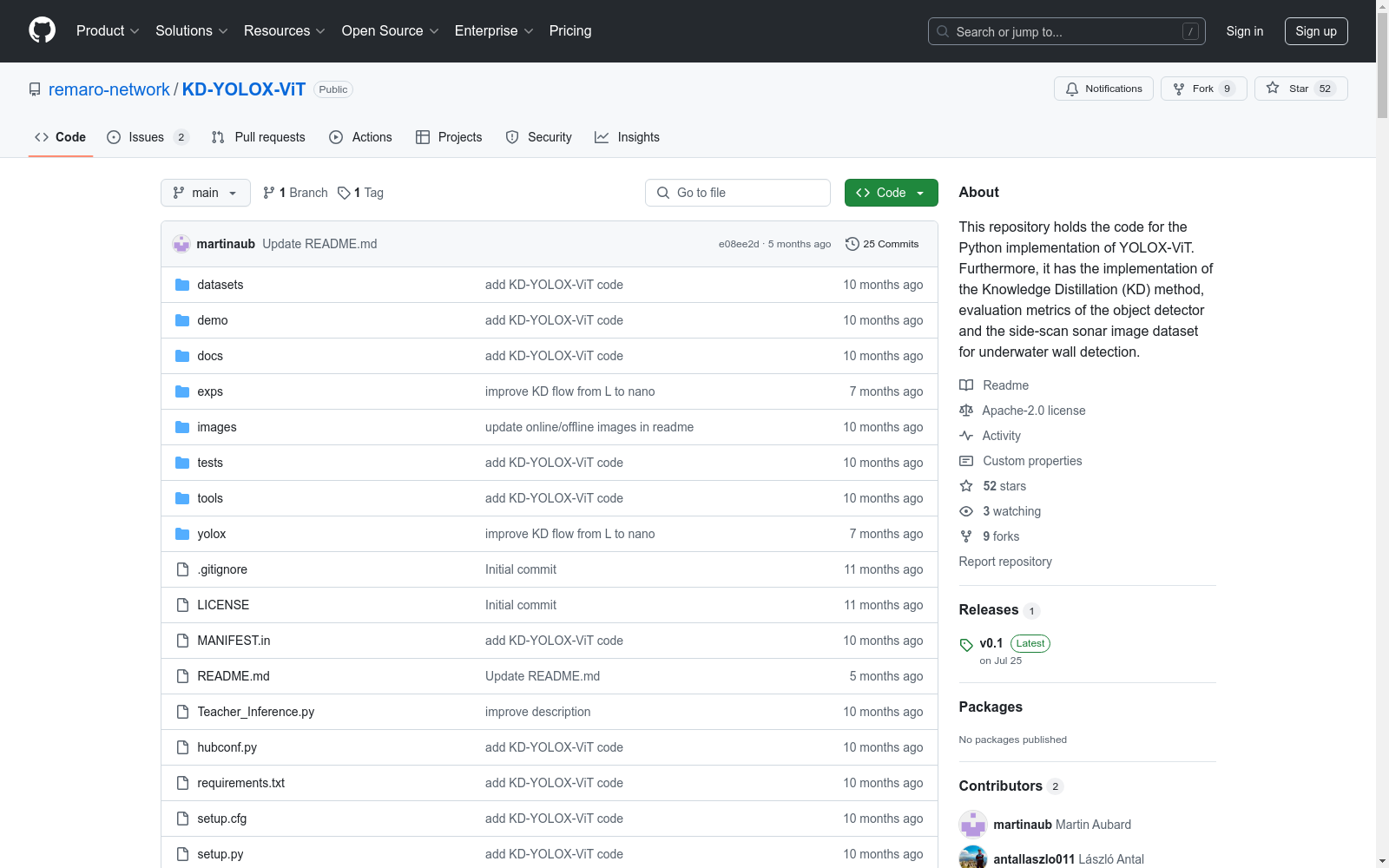Open the Issues tab

click(148, 137)
